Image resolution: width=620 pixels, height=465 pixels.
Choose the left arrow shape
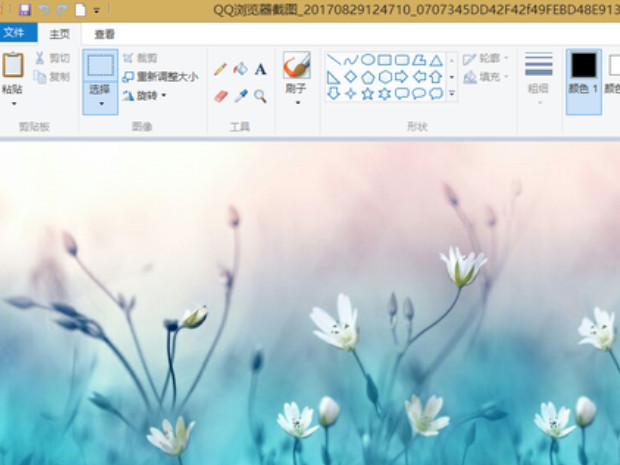[x=419, y=77]
